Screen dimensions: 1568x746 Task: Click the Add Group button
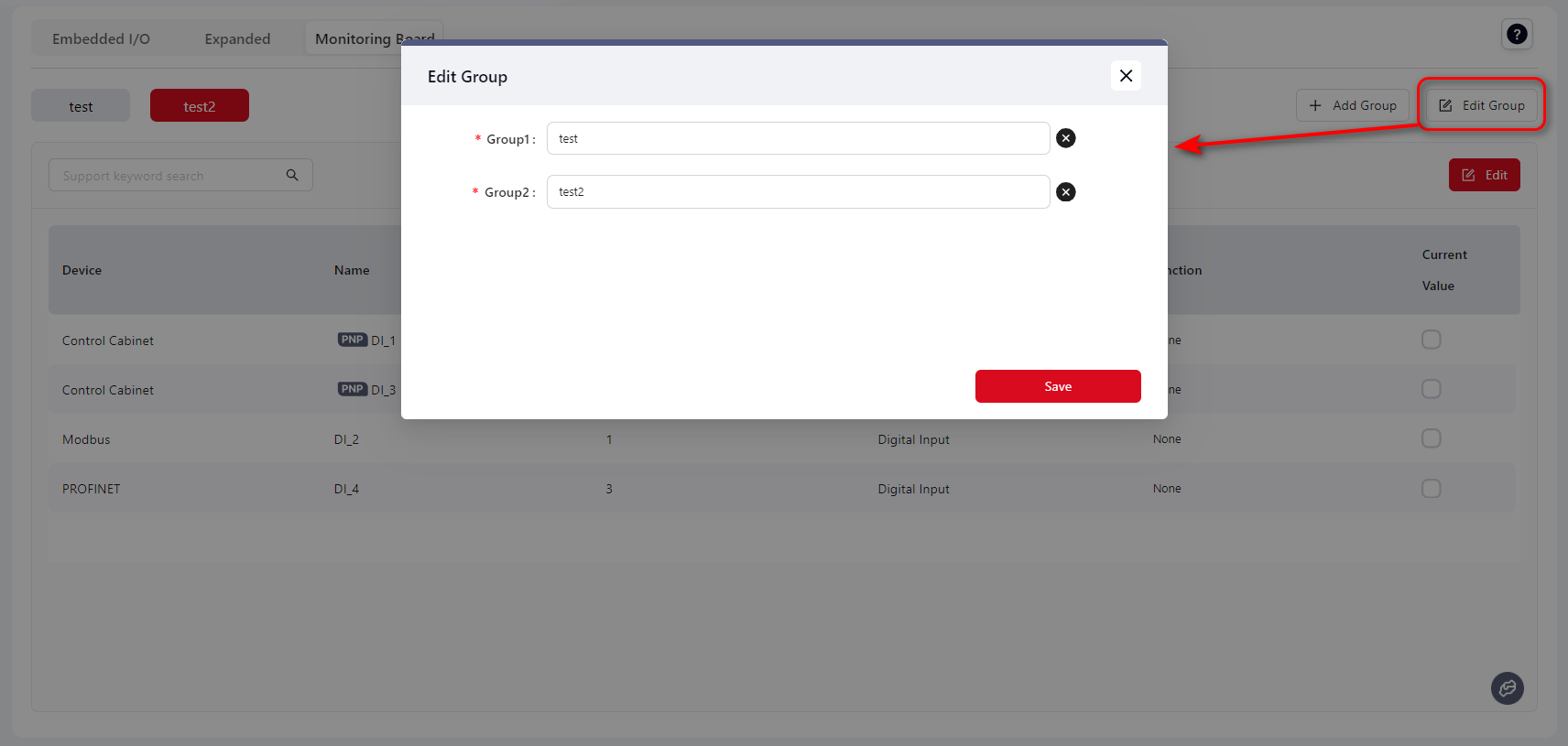(x=1352, y=105)
